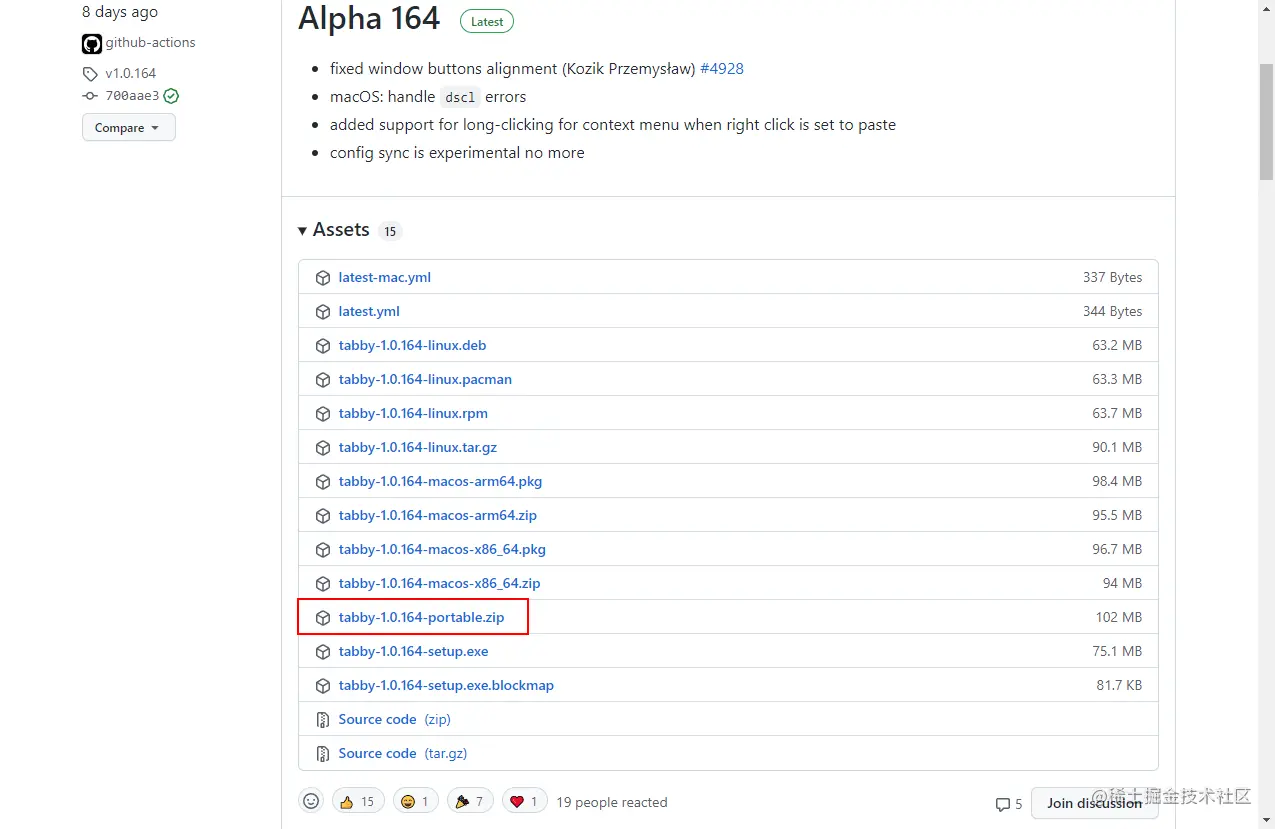Open the v1.0.164 tag link
Viewport: 1275px width, 829px height.
point(131,73)
